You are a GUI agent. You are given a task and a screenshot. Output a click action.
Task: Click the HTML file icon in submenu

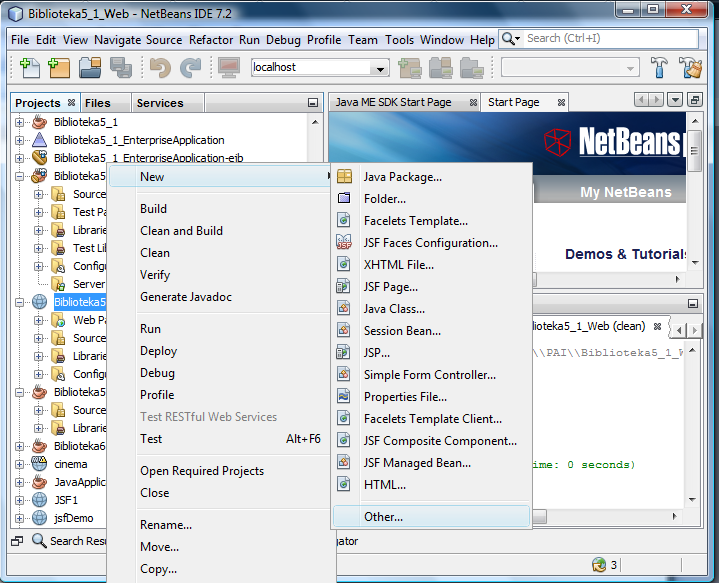[x=344, y=484]
